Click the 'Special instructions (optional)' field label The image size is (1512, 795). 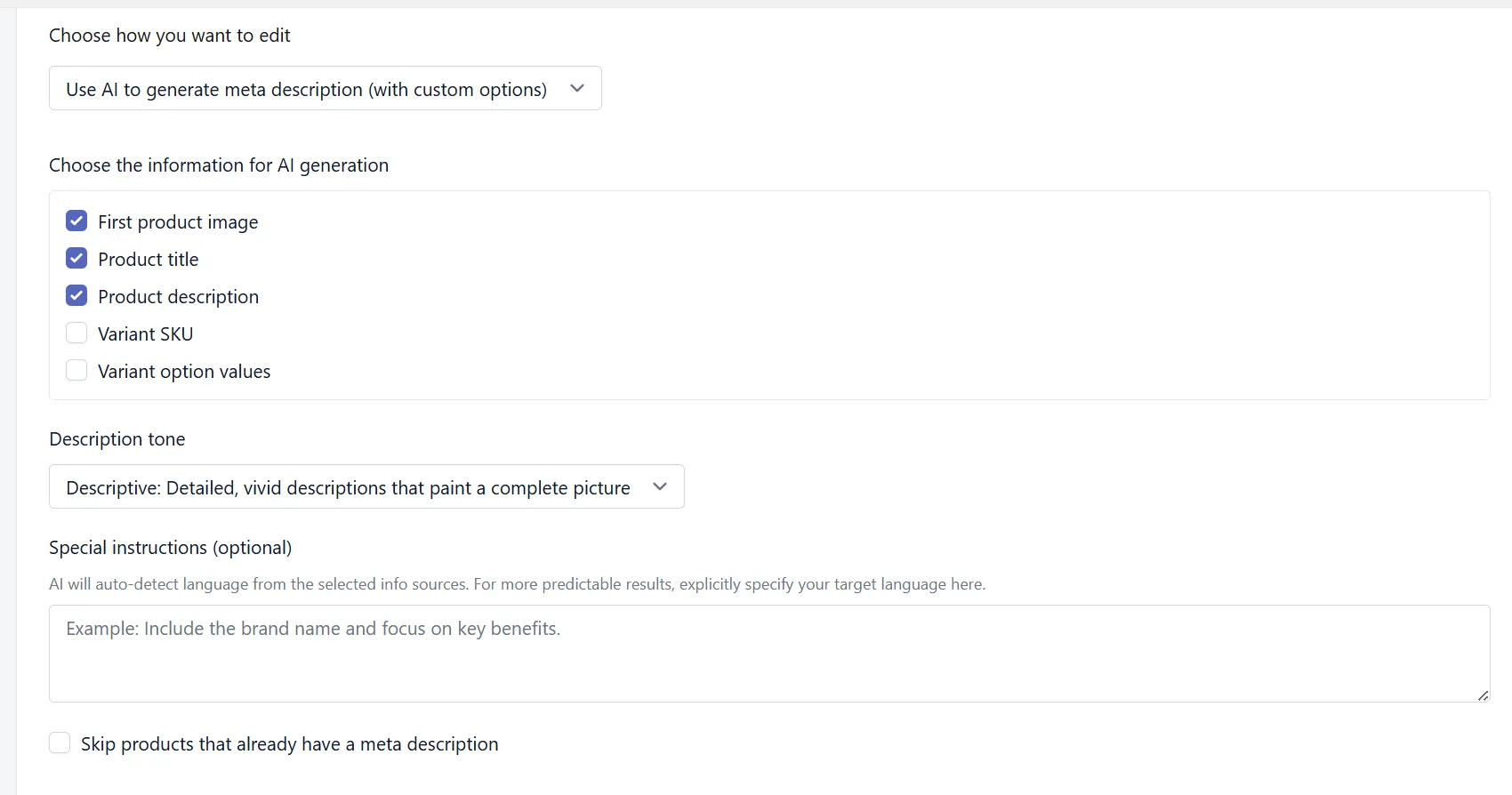pyautogui.click(x=171, y=547)
